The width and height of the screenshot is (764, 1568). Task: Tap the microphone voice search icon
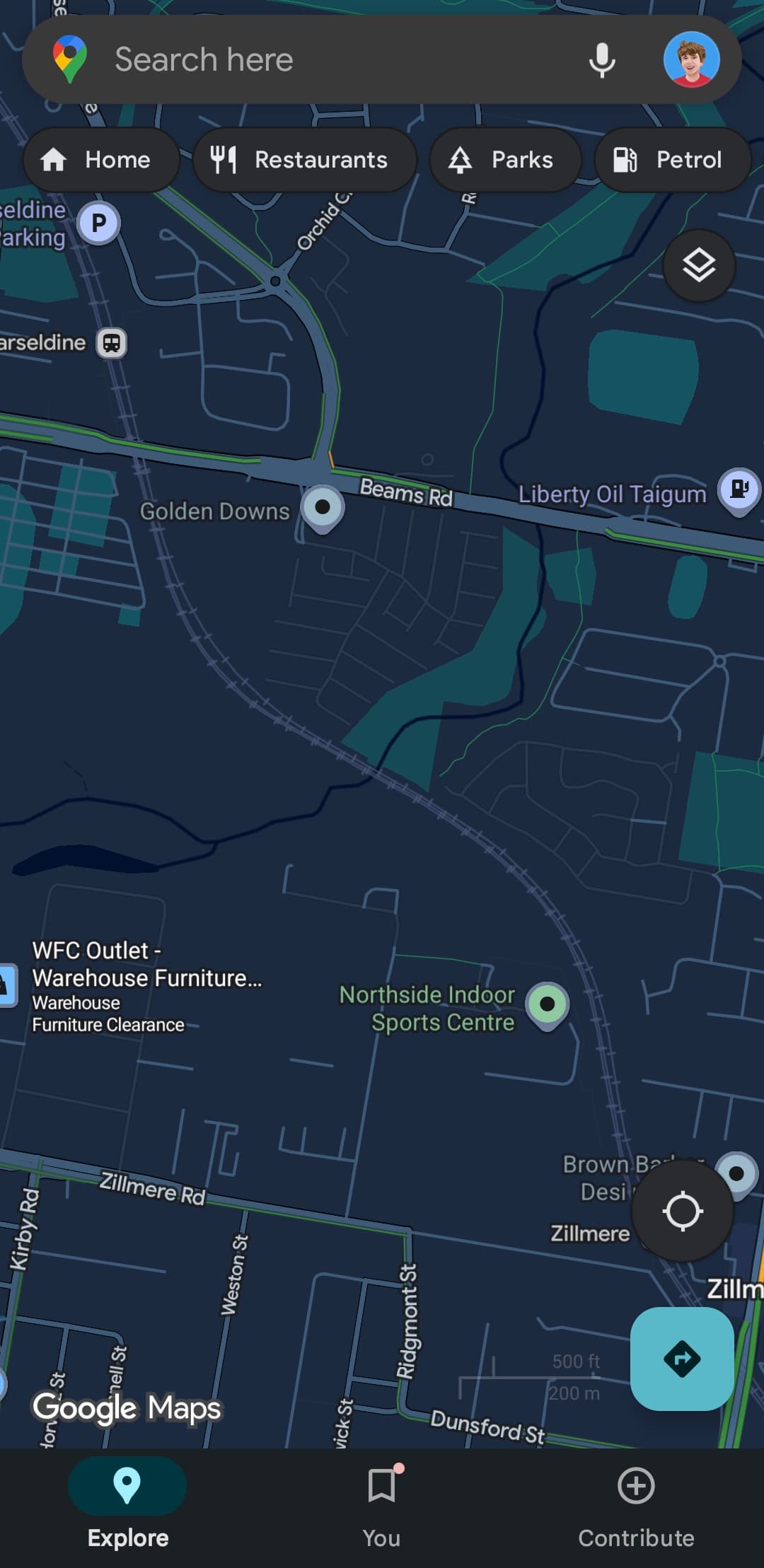click(x=601, y=60)
